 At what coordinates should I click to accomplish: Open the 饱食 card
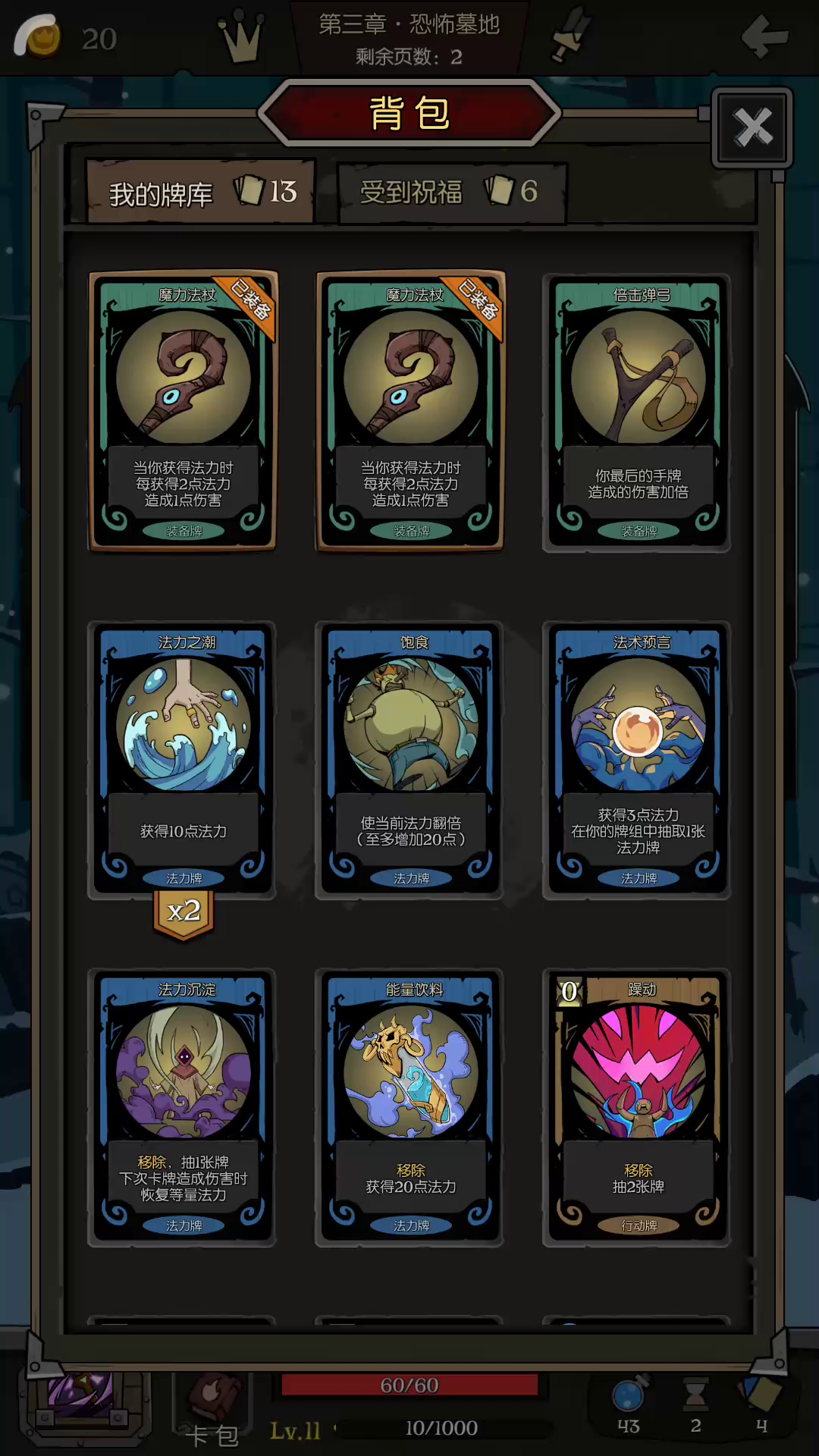point(409,760)
